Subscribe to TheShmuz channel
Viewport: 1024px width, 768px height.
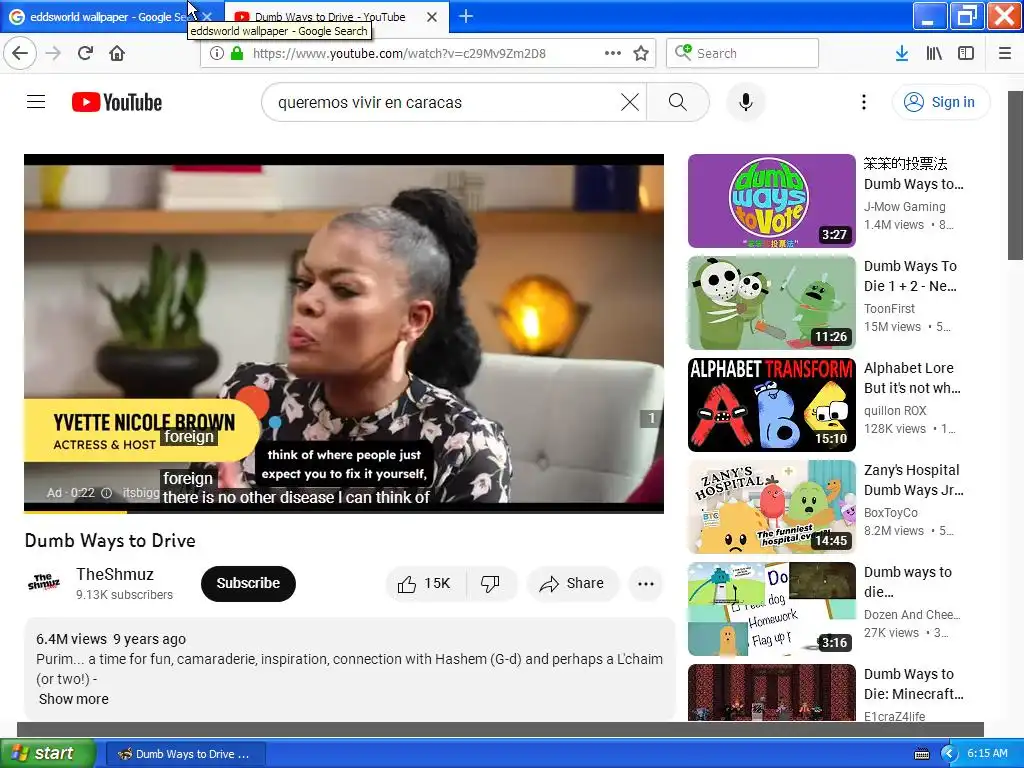[x=248, y=583]
